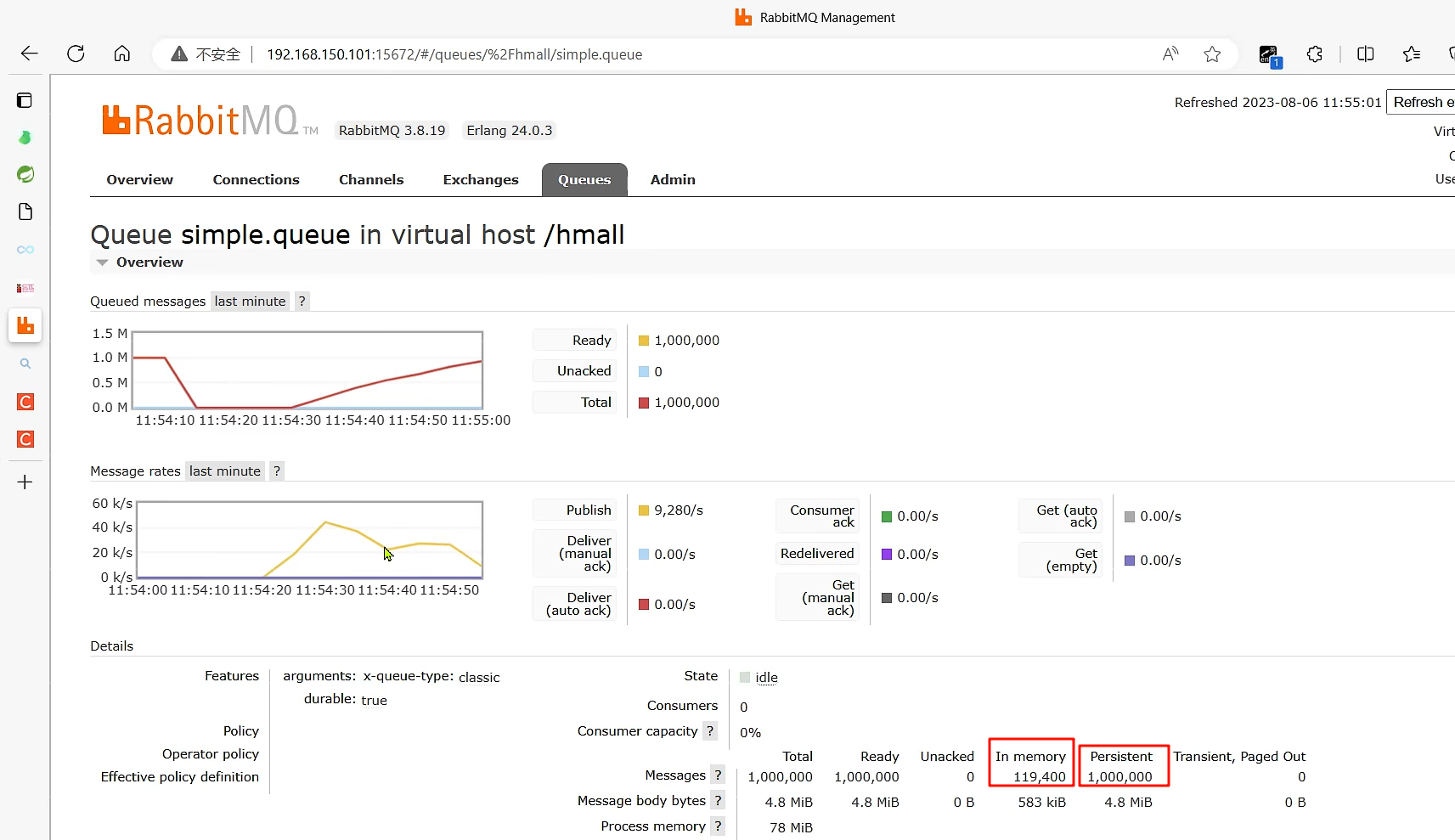Click the queued messages chart
Image resolution: width=1455 pixels, height=840 pixels.
click(307, 370)
